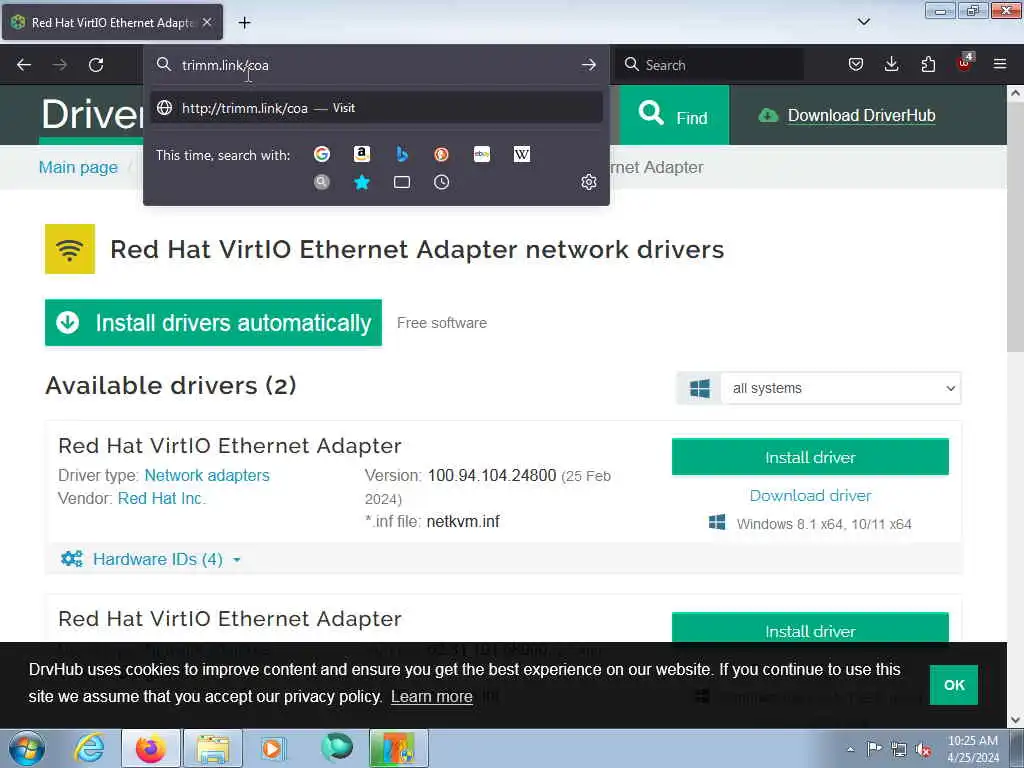Click the uBlock Origin extension icon
The width and height of the screenshot is (1024, 768).
965,63
